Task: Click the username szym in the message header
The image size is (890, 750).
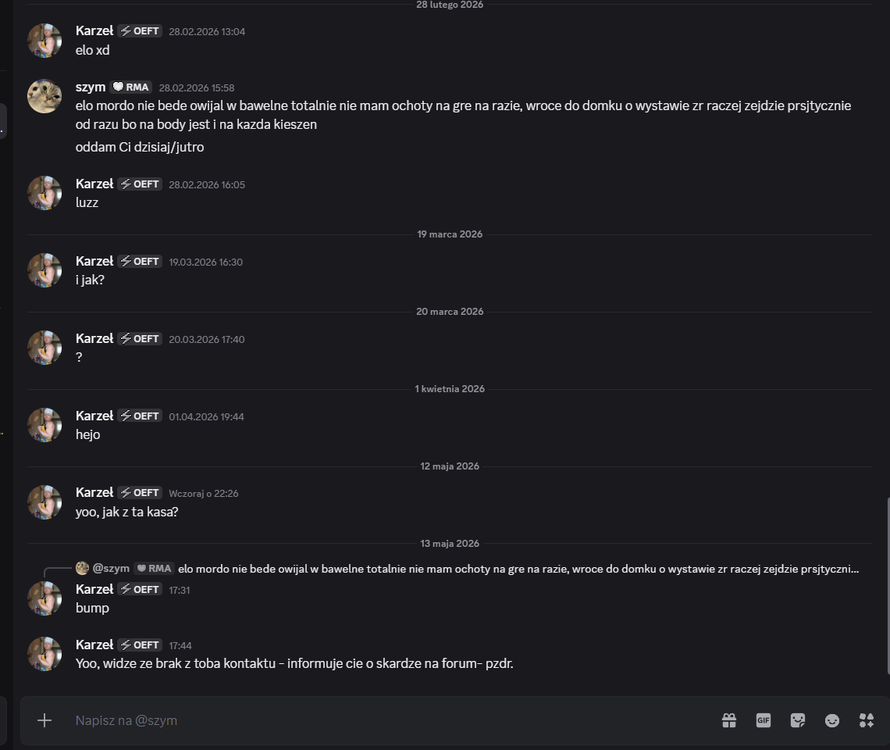Action: [90, 87]
